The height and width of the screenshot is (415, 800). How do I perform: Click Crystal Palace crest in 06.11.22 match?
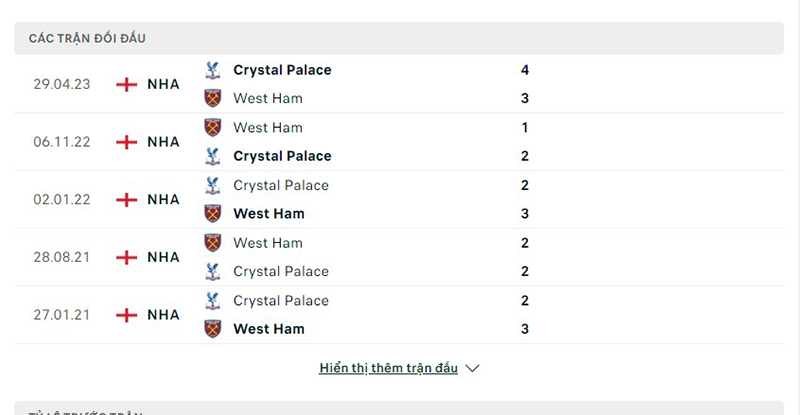[x=212, y=156]
